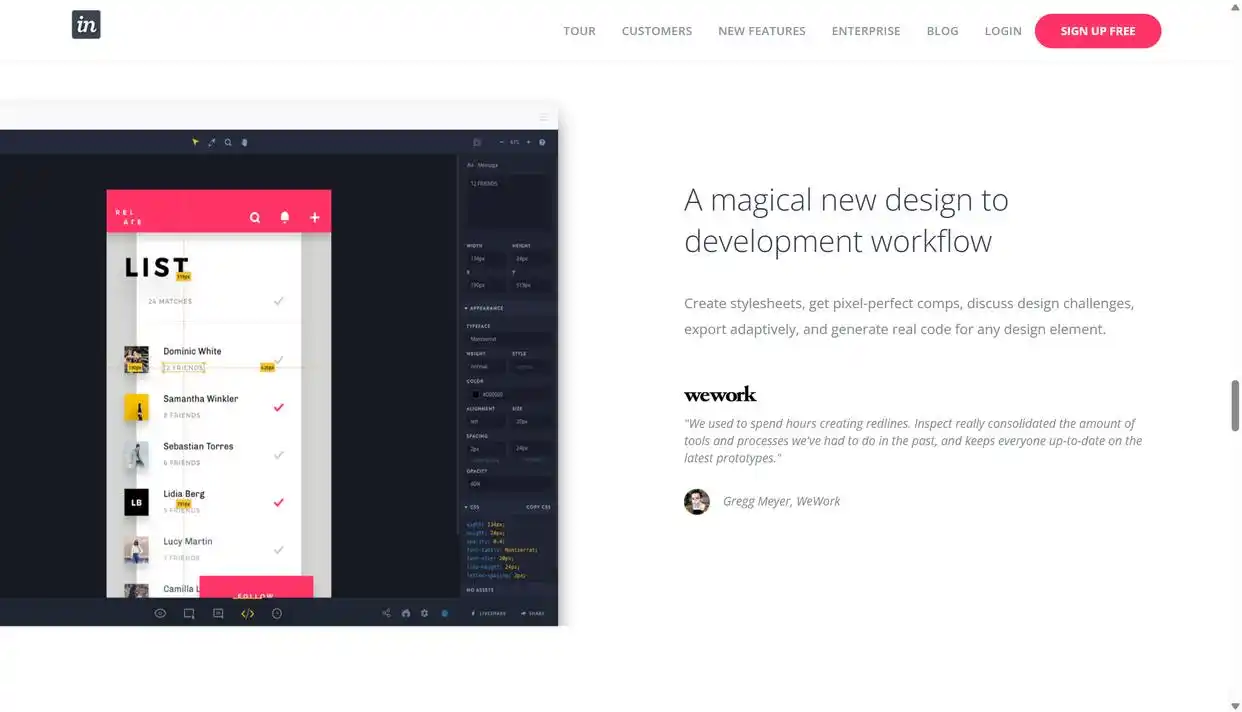
Task: Activate the yellow inspect code icon
Action: pos(247,613)
